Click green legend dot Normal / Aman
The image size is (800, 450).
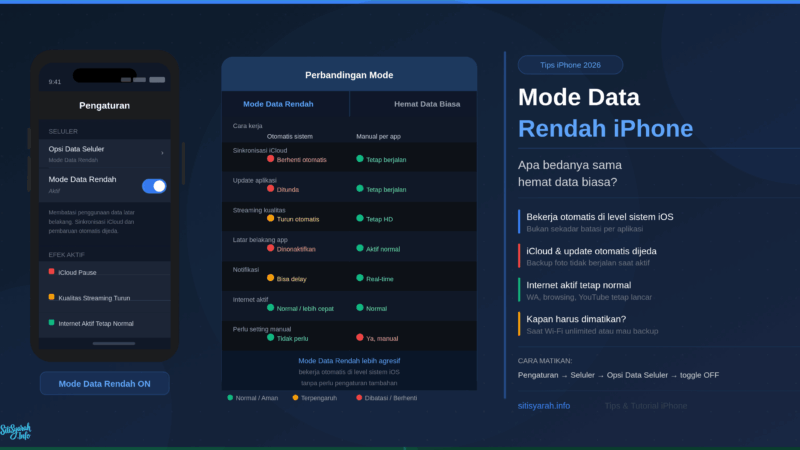[x=230, y=397]
